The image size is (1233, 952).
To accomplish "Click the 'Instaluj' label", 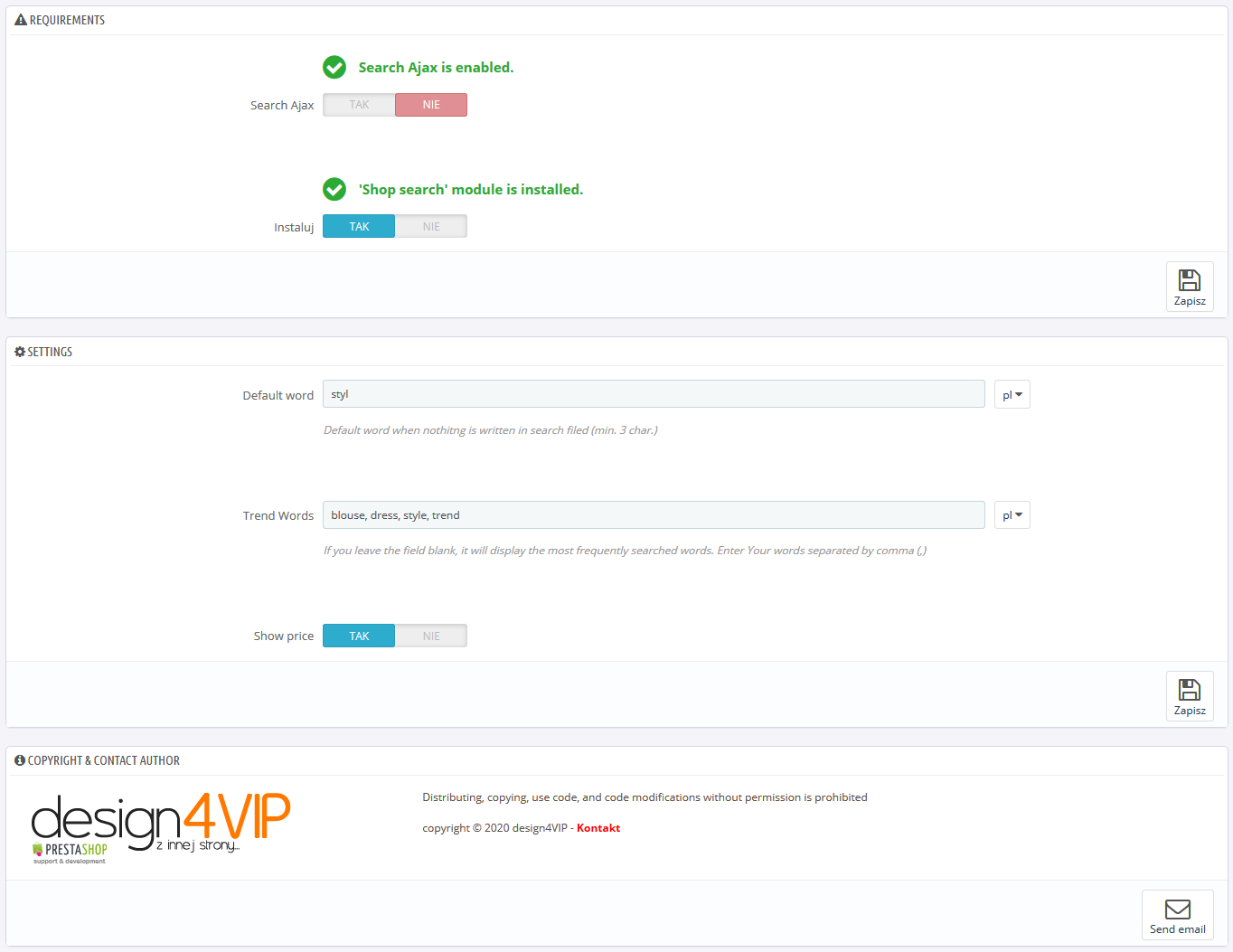I will [x=294, y=228].
